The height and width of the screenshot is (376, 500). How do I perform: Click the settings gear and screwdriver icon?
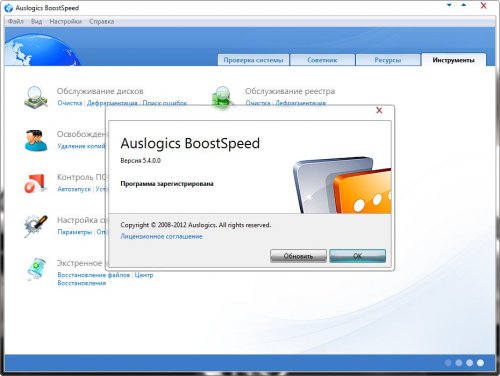36,226
